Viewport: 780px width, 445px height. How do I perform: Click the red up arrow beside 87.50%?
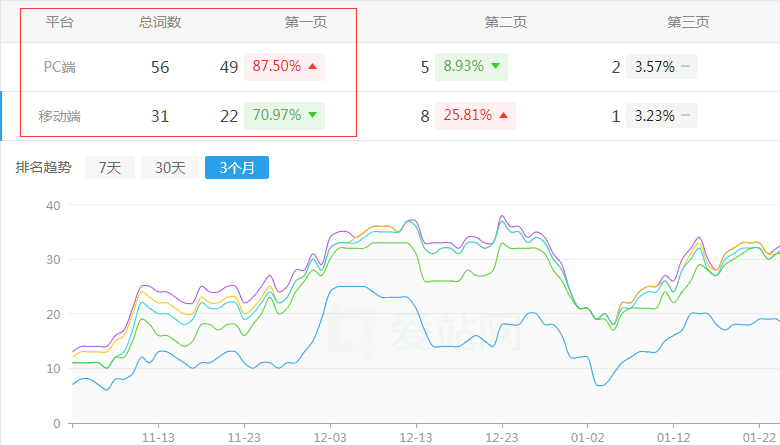point(313,67)
